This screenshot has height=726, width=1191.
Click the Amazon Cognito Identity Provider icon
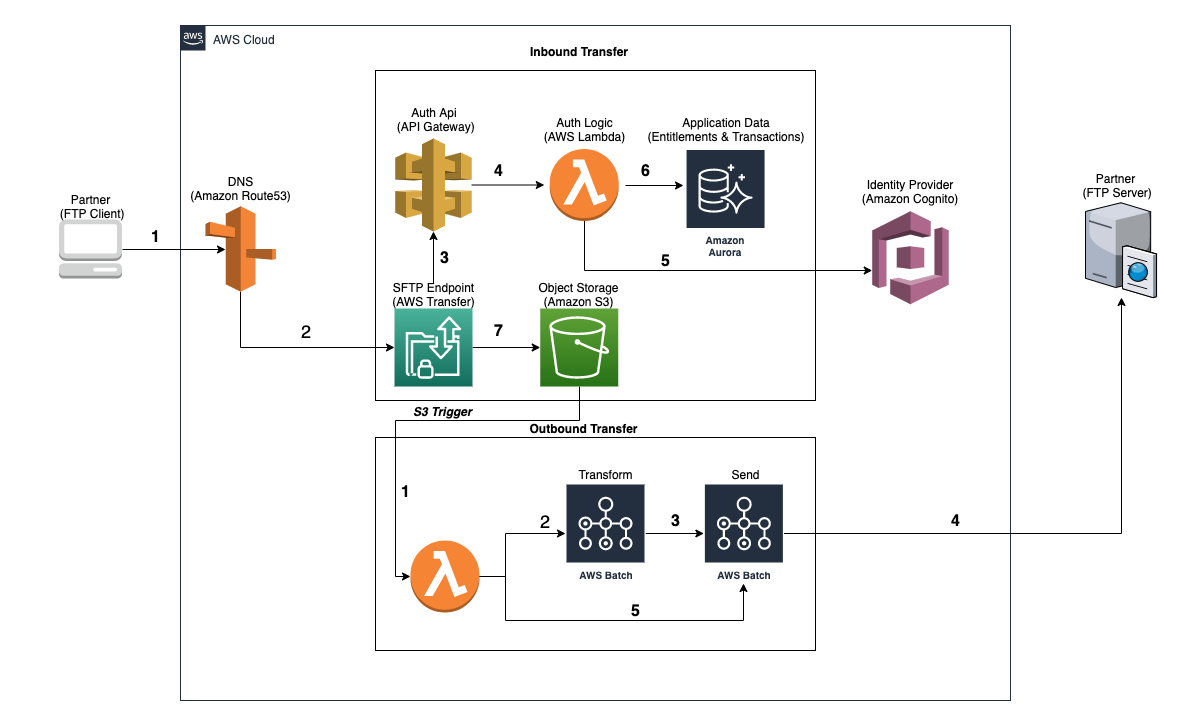click(908, 258)
